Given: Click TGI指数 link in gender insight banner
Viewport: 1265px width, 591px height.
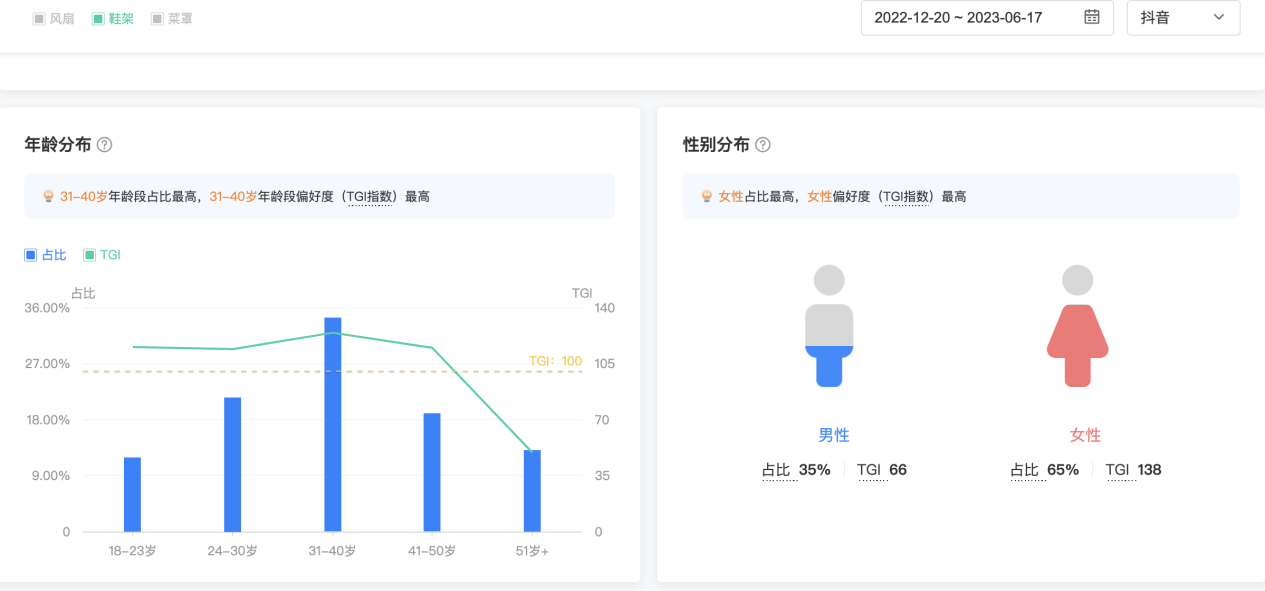Looking at the screenshot, I should (908, 197).
